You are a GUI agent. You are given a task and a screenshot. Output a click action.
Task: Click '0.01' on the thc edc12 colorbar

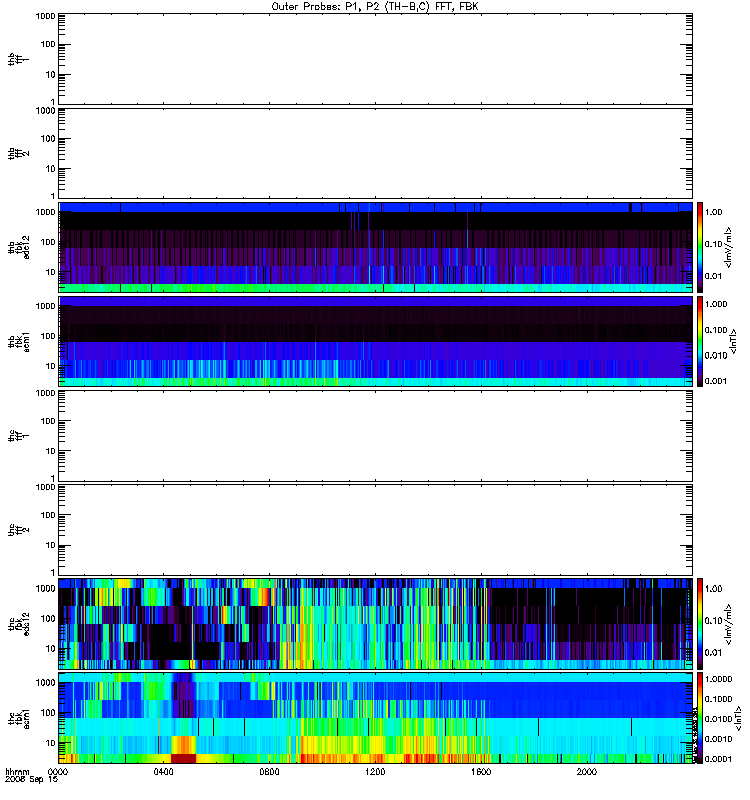[x=713, y=653]
